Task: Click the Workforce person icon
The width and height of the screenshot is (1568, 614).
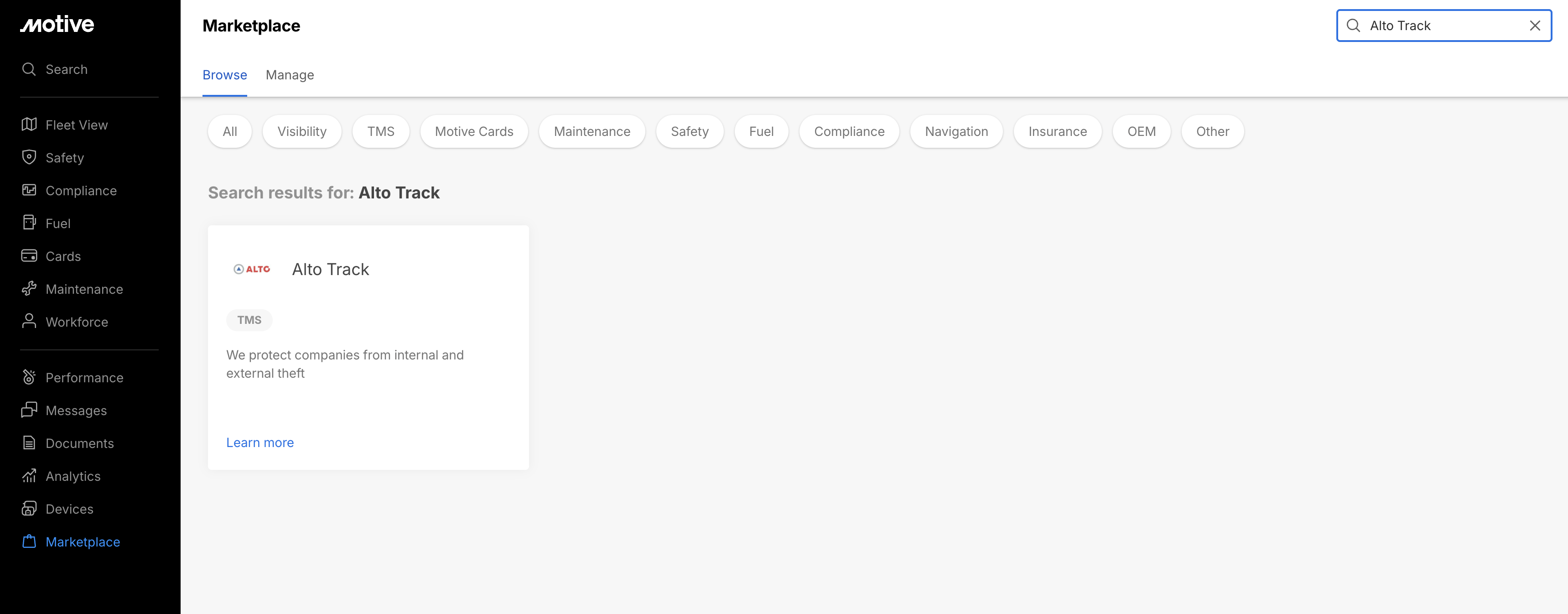Action: (x=29, y=321)
